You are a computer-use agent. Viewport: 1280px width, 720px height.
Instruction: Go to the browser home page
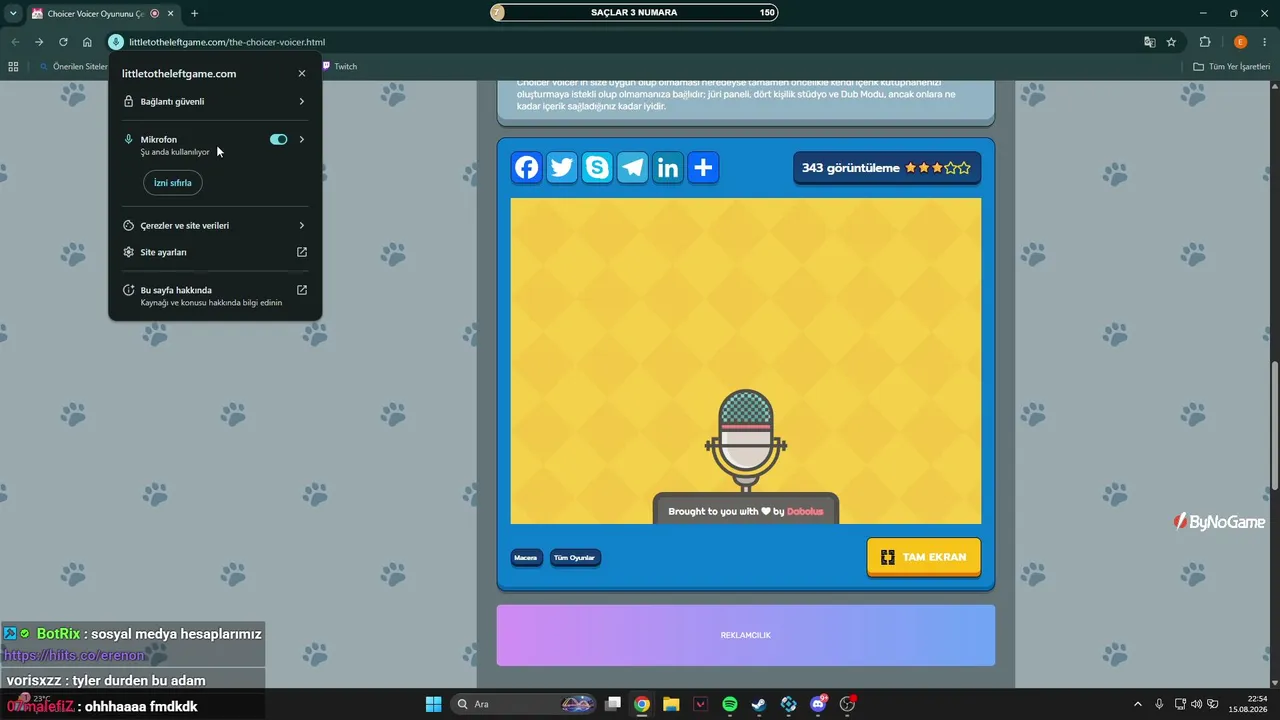[87, 42]
